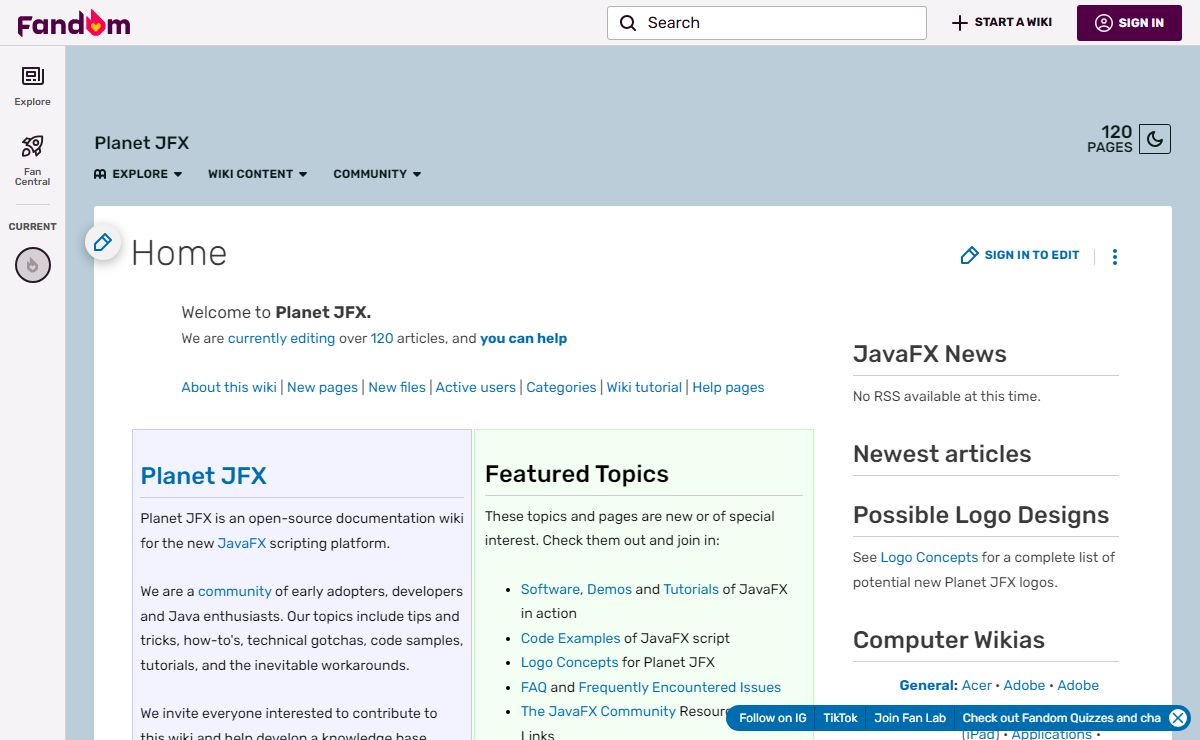Click Check out Fandom Quizzes banner item

[1061, 718]
